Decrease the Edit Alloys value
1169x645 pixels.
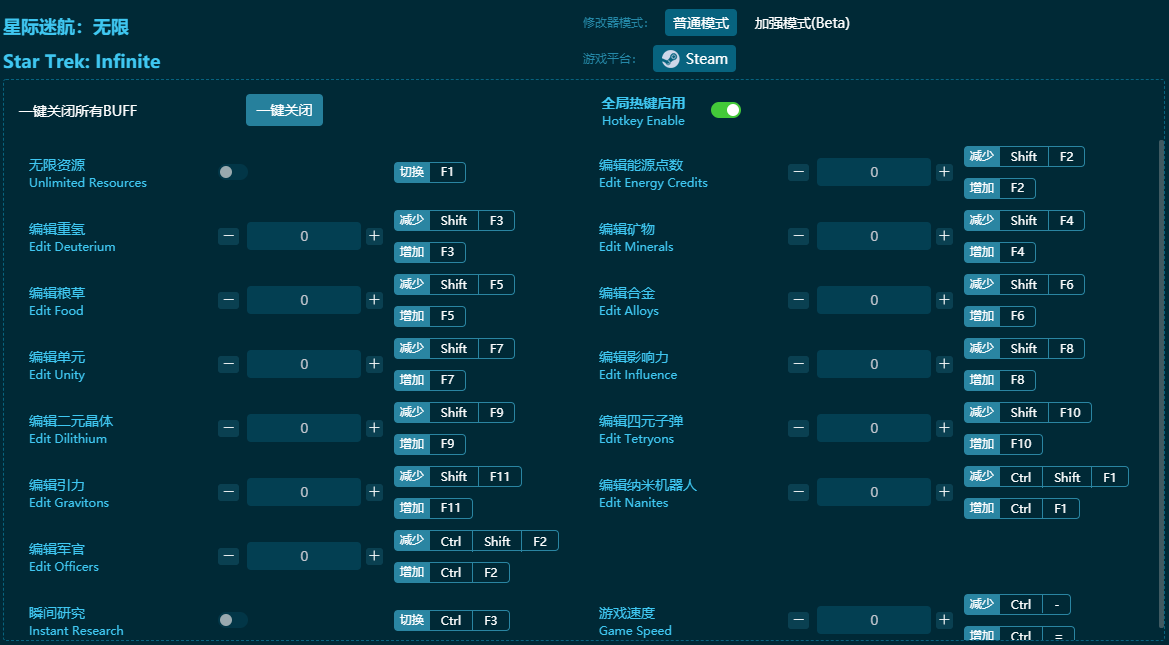click(798, 301)
